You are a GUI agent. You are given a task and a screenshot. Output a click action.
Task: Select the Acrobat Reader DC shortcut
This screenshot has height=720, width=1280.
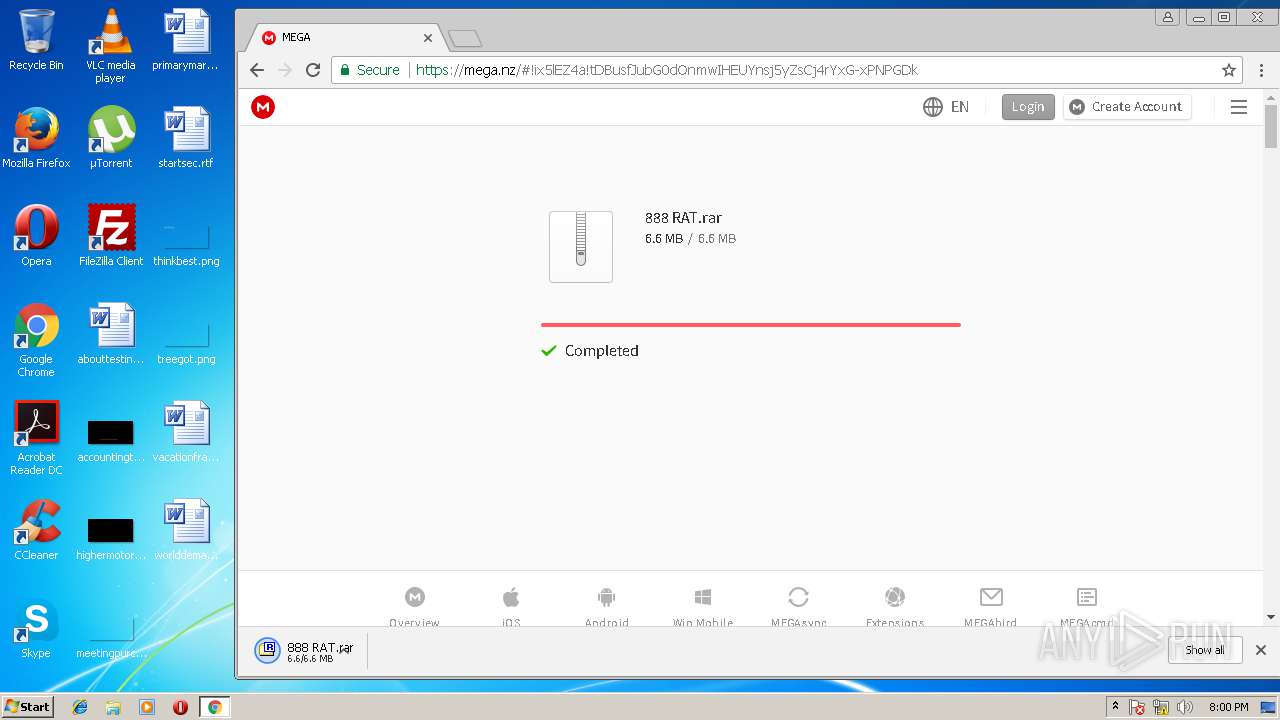click(x=36, y=438)
